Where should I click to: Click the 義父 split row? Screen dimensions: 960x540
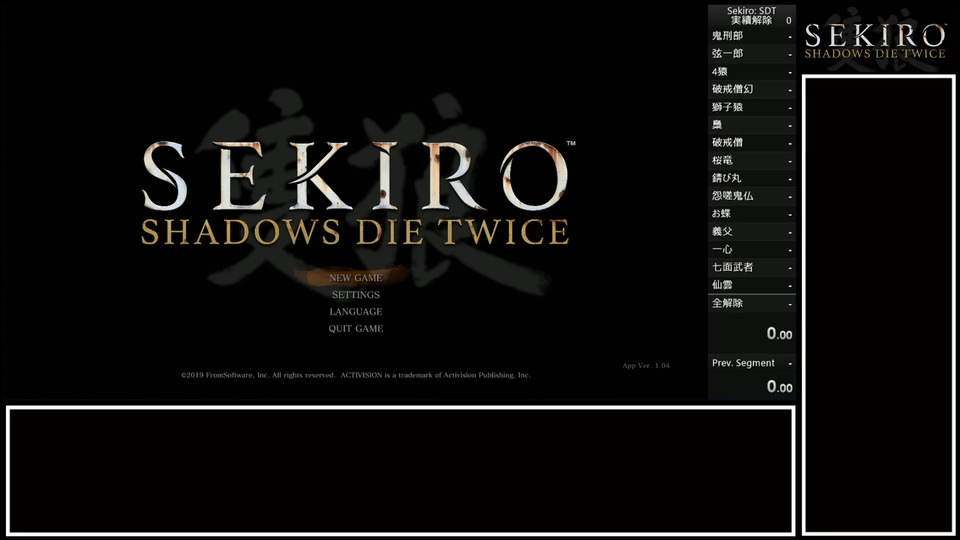(752, 231)
